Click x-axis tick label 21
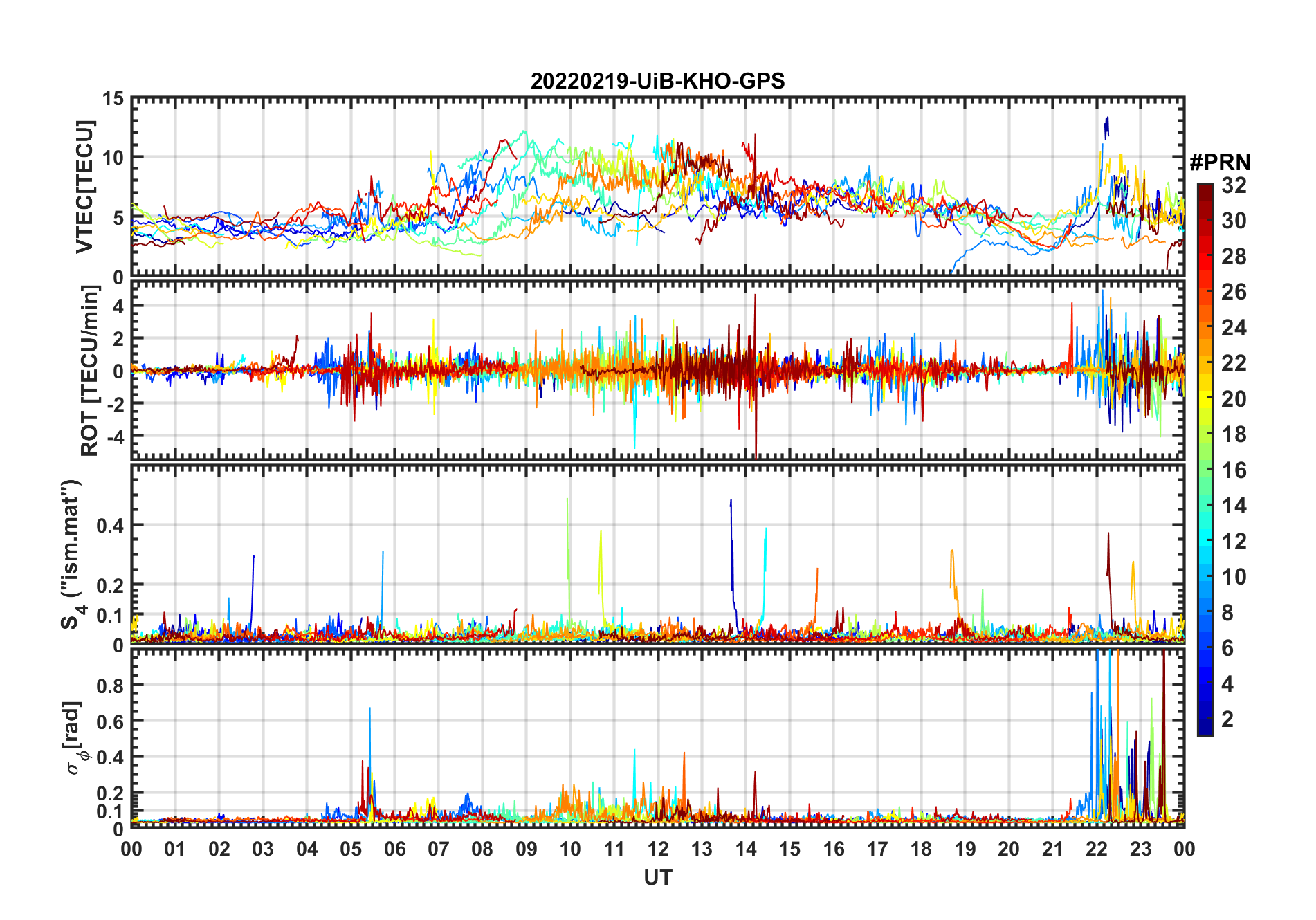 click(1053, 849)
